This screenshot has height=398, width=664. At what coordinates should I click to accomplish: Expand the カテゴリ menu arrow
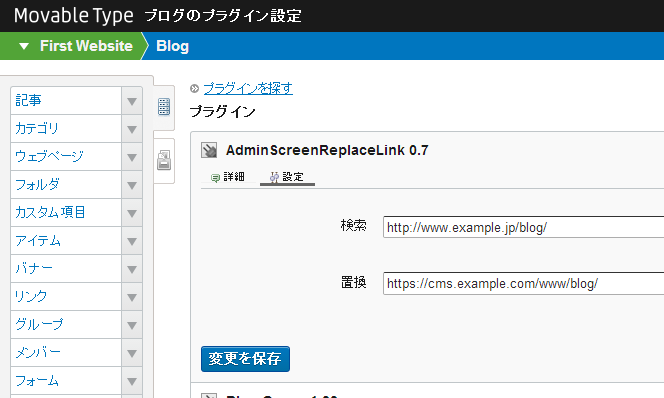(132, 129)
